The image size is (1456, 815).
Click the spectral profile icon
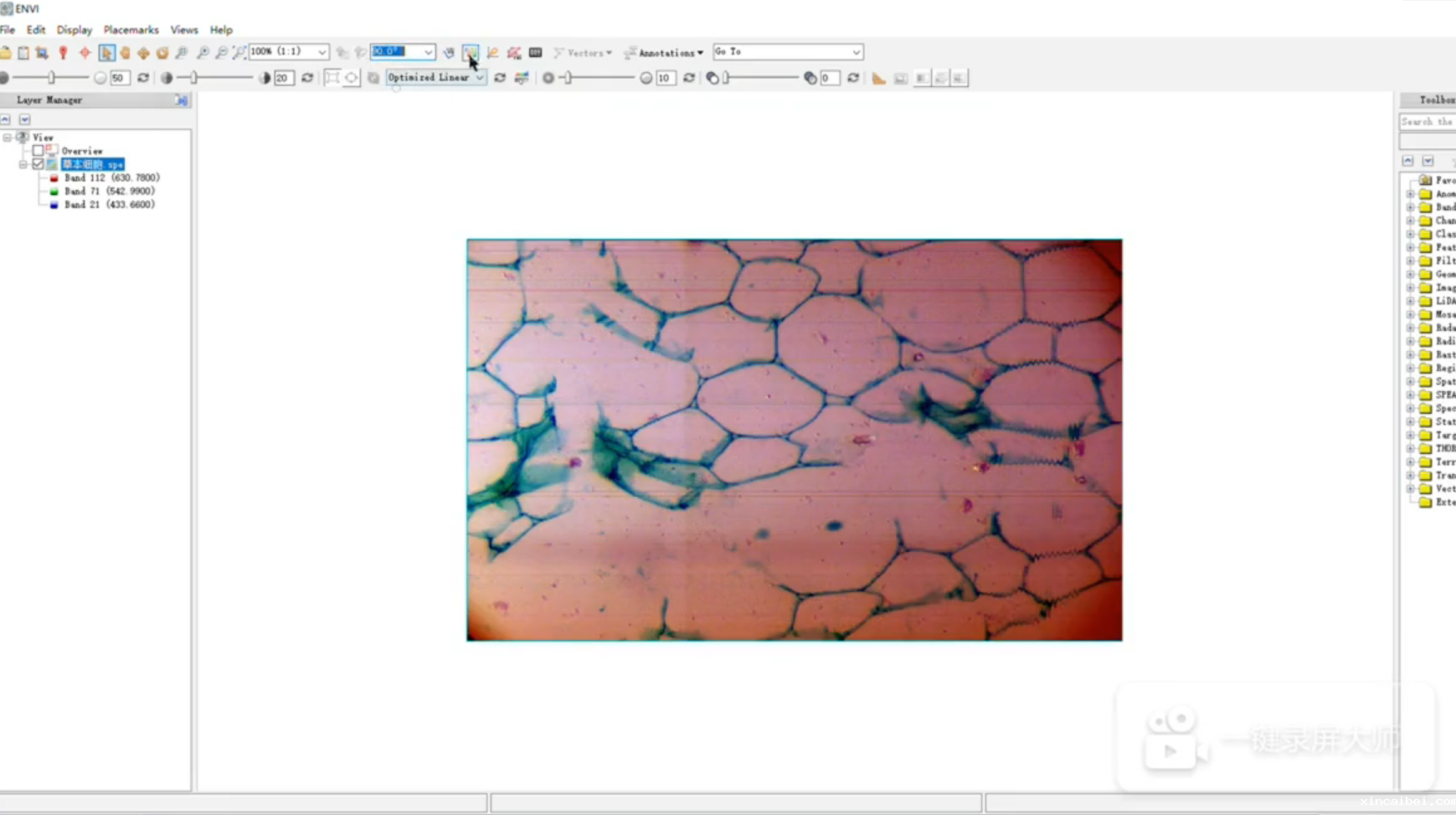492,53
